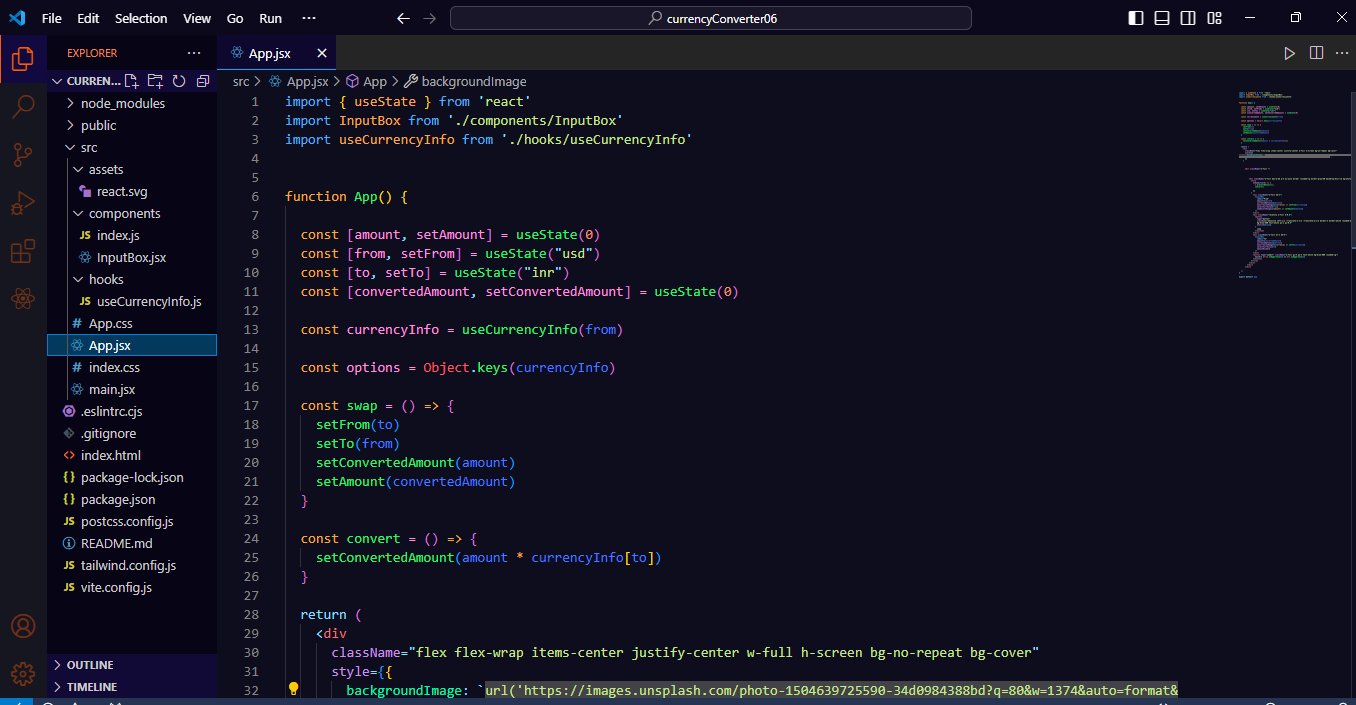The width and height of the screenshot is (1356, 705).
Task: Toggle the primary side bar layout button
Action: point(1135,18)
